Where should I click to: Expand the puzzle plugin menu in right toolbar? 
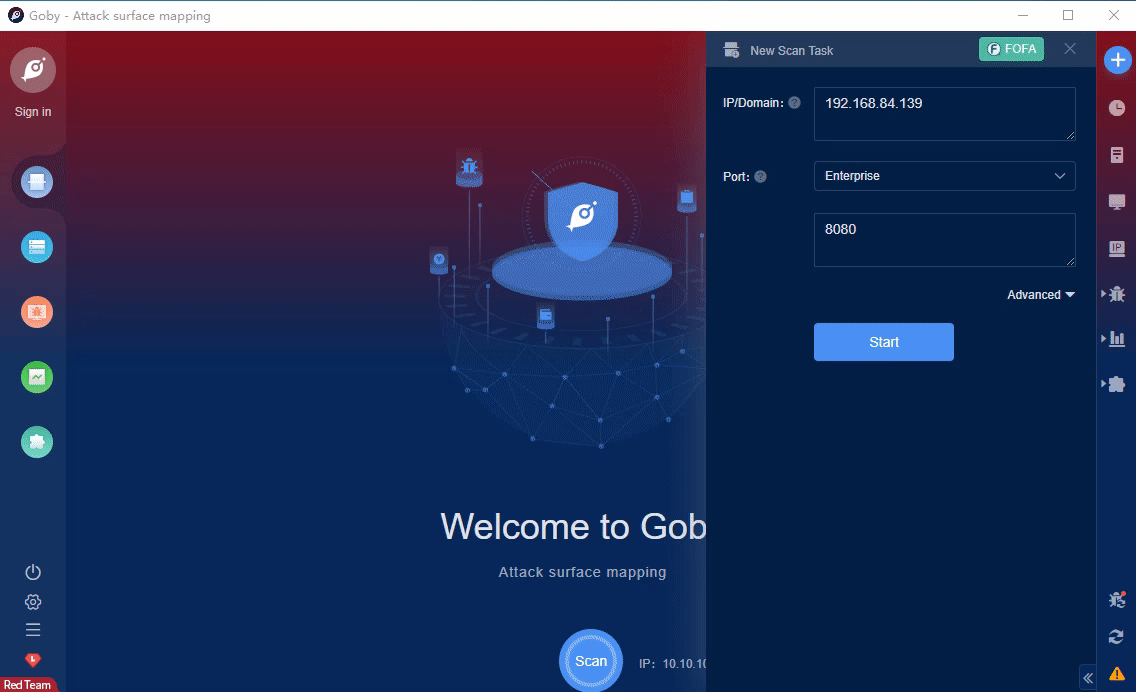(x=1114, y=384)
